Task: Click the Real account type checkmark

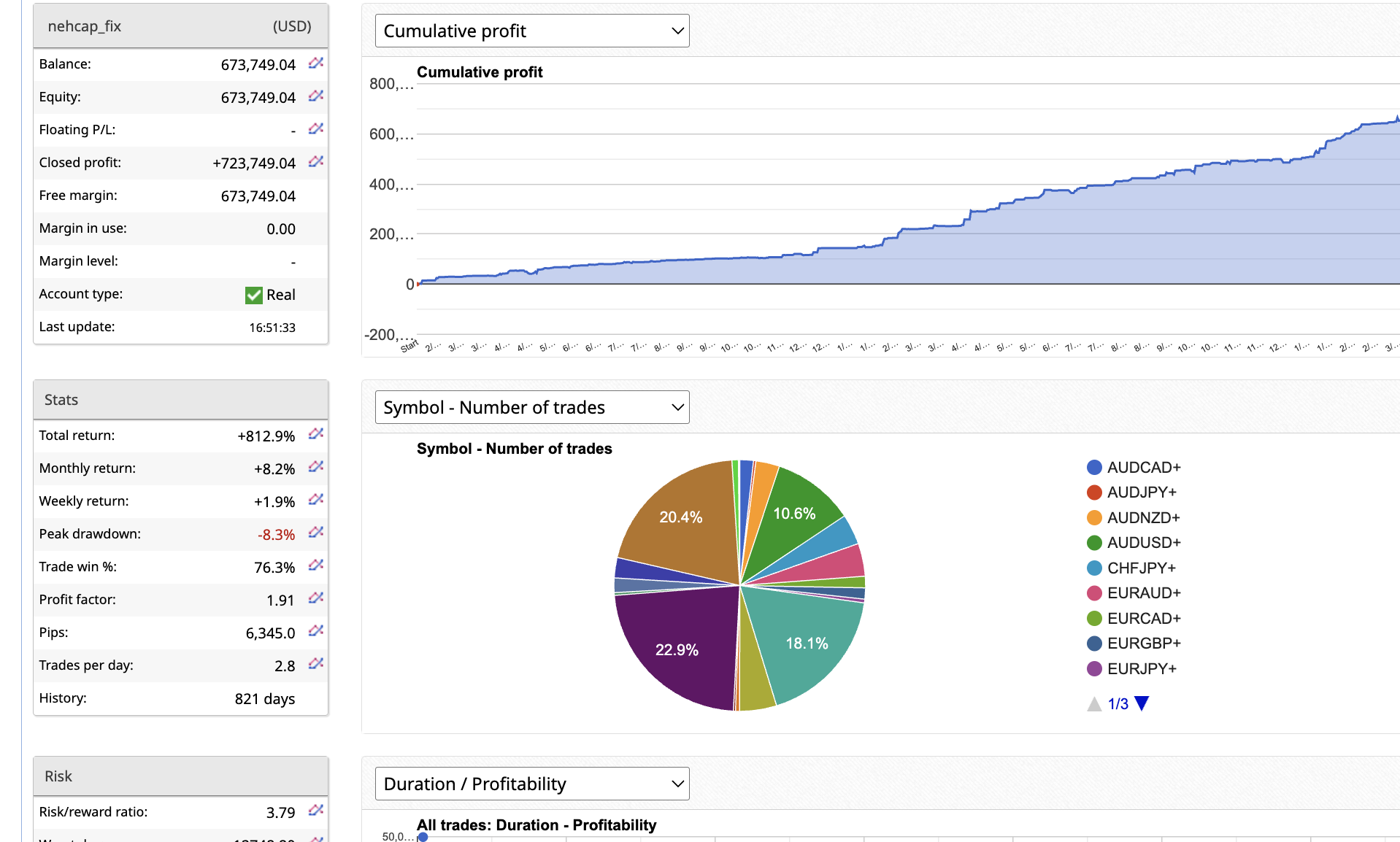Action: [253, 295]
